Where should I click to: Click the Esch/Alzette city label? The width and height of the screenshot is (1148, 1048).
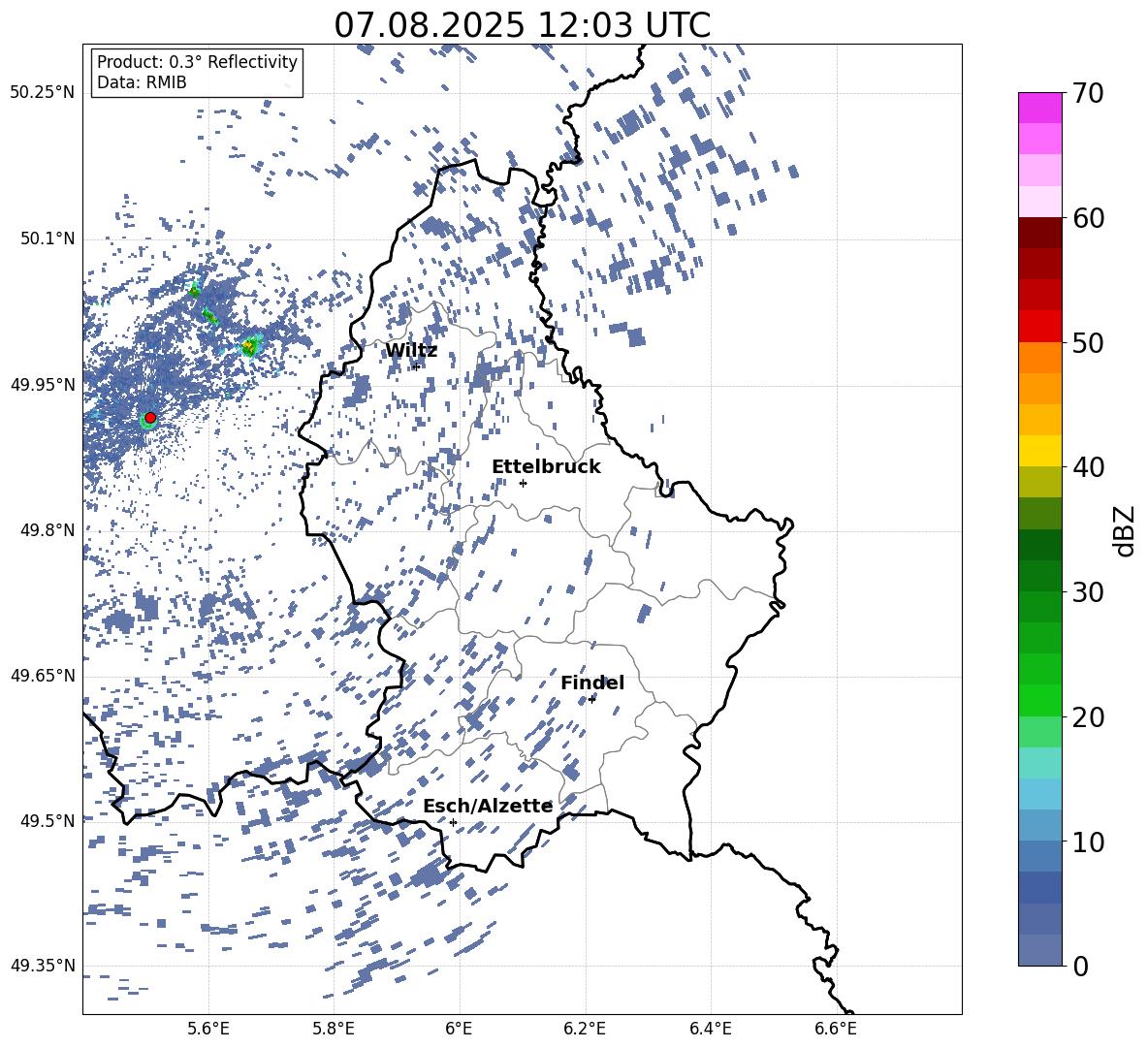(488, 806)
